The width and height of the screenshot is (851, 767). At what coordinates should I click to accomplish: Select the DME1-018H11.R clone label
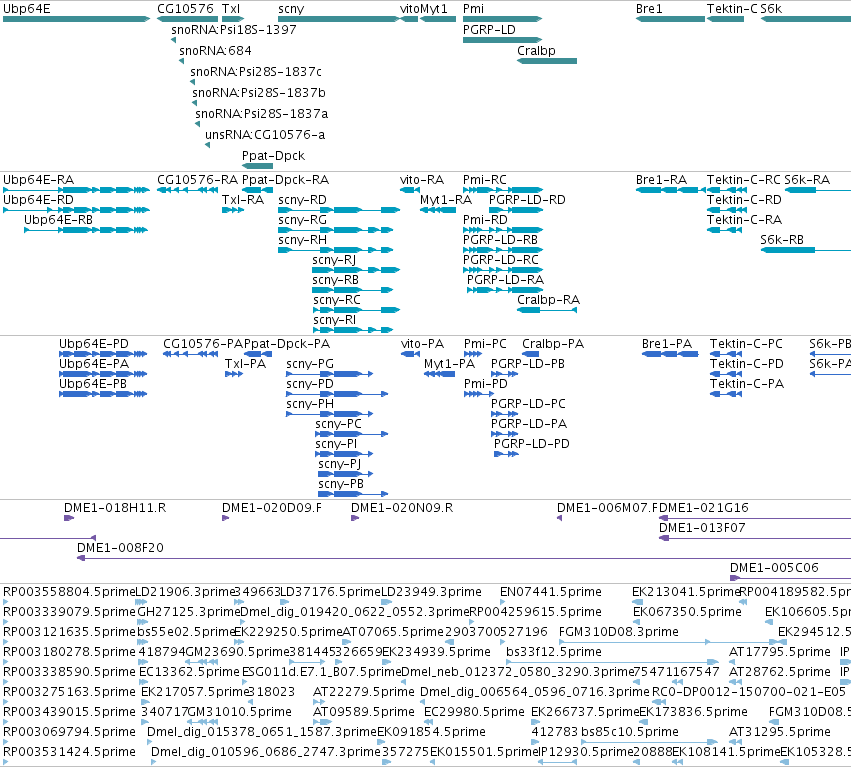pyautogui.click(x=115, y=508)
